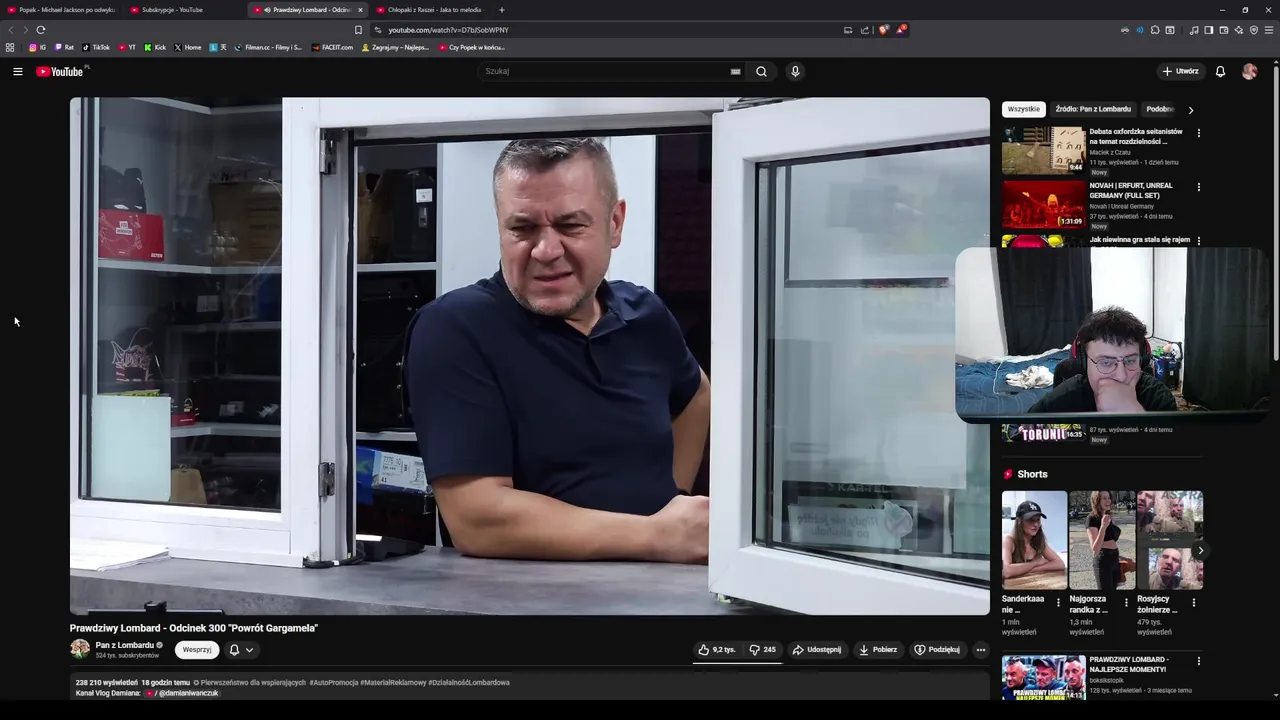Viewport: 1280px width, 720px height.
Task: Select the Wszystkie filter chip
Action: pyautogui.click(x=1024, y=109)
